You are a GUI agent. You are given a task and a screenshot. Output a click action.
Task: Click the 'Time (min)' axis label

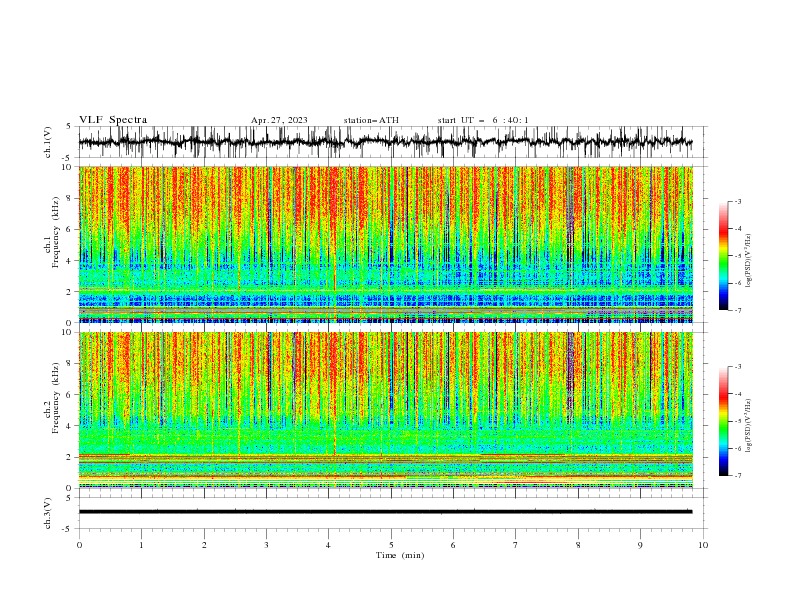[400, 555]
